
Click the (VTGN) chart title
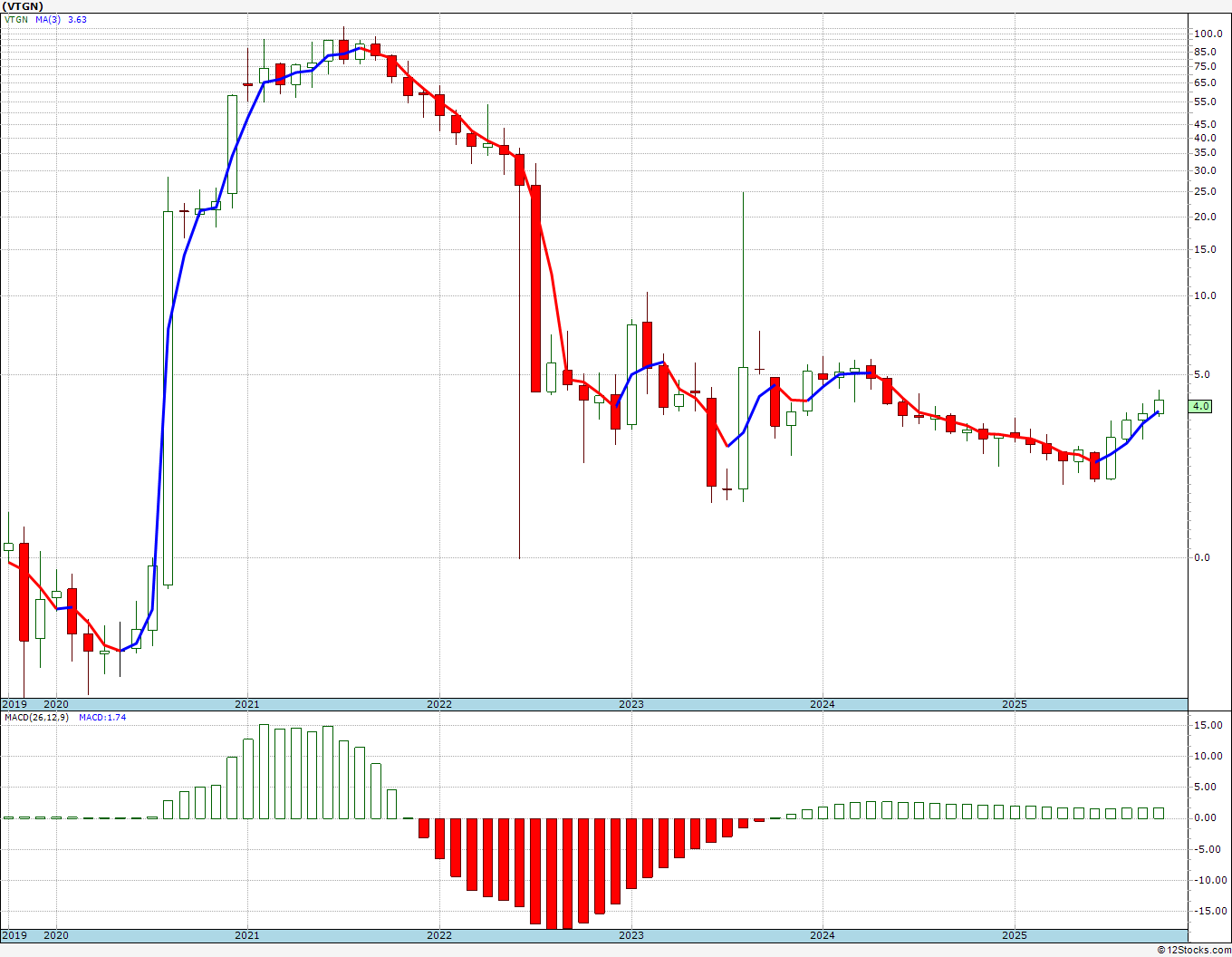[x=24, y=6]
